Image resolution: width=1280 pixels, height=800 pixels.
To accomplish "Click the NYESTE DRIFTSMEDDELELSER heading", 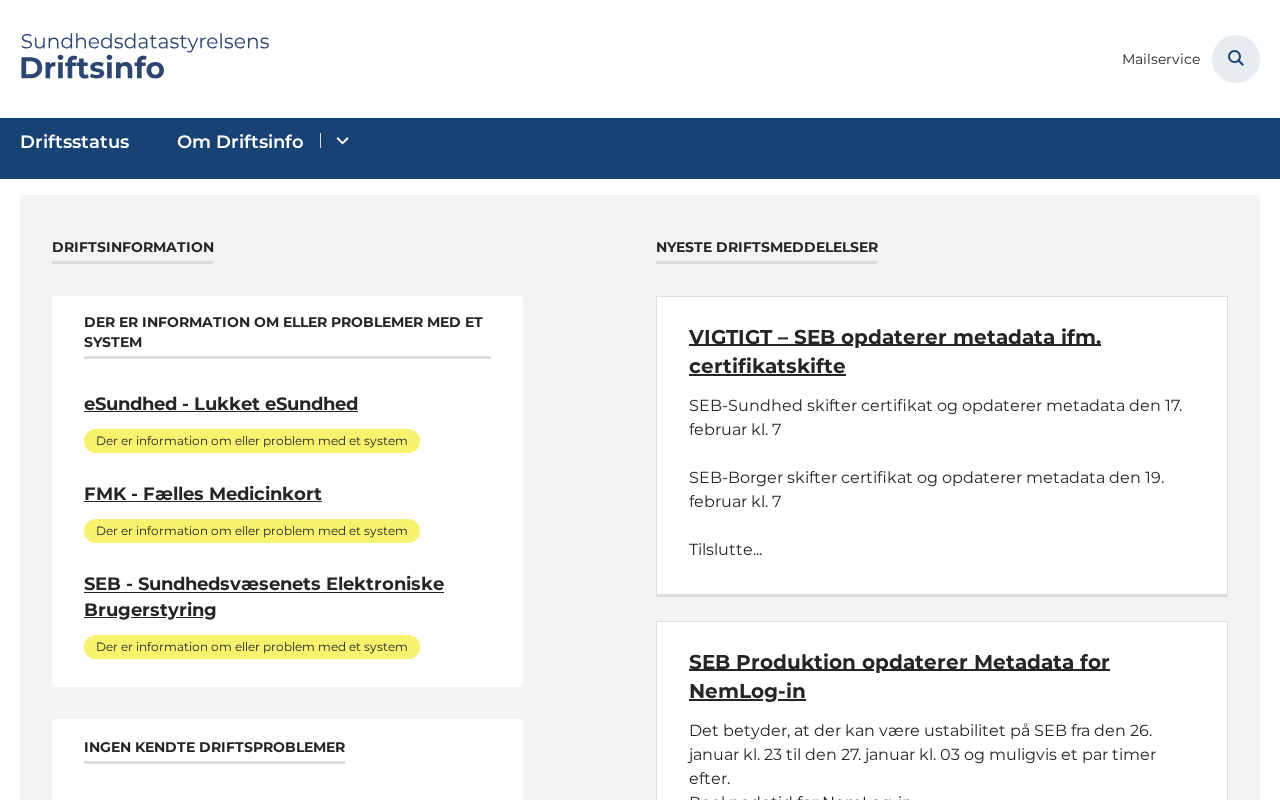I will pos(767,247).
